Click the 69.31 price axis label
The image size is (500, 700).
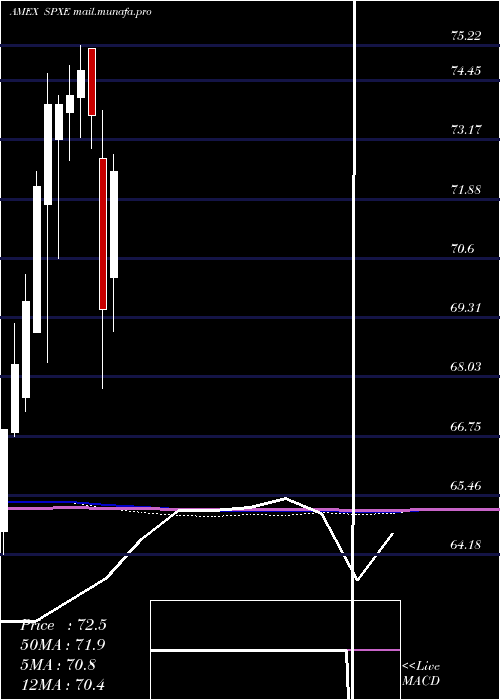click(466, 308)
